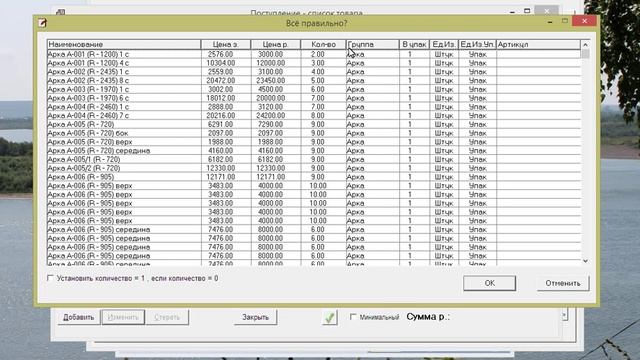Click the Стереть button in the background window
The height and width of the screenshot is (360, 640).
167,317
